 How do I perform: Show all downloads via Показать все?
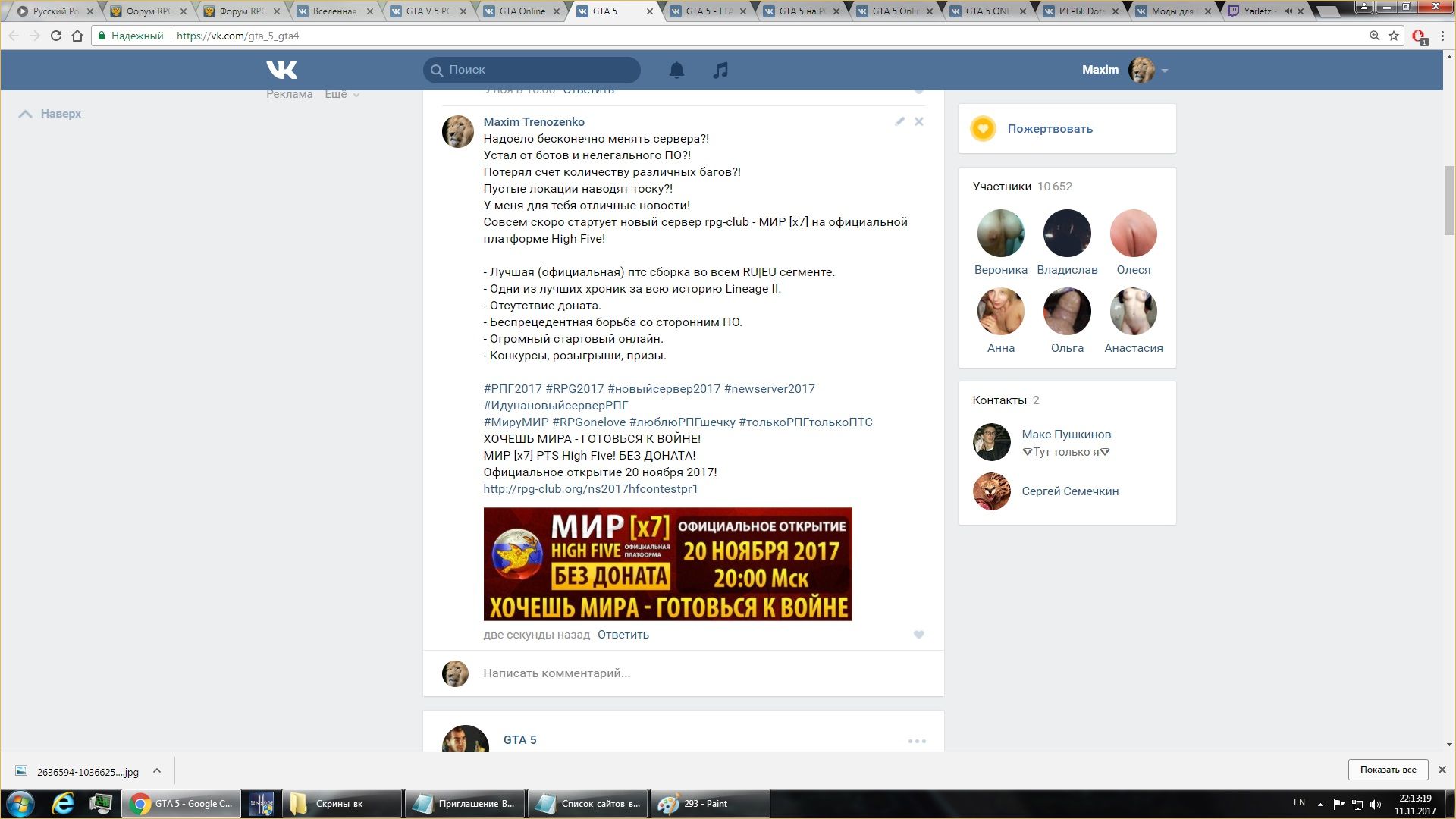tap(1388, 770)
